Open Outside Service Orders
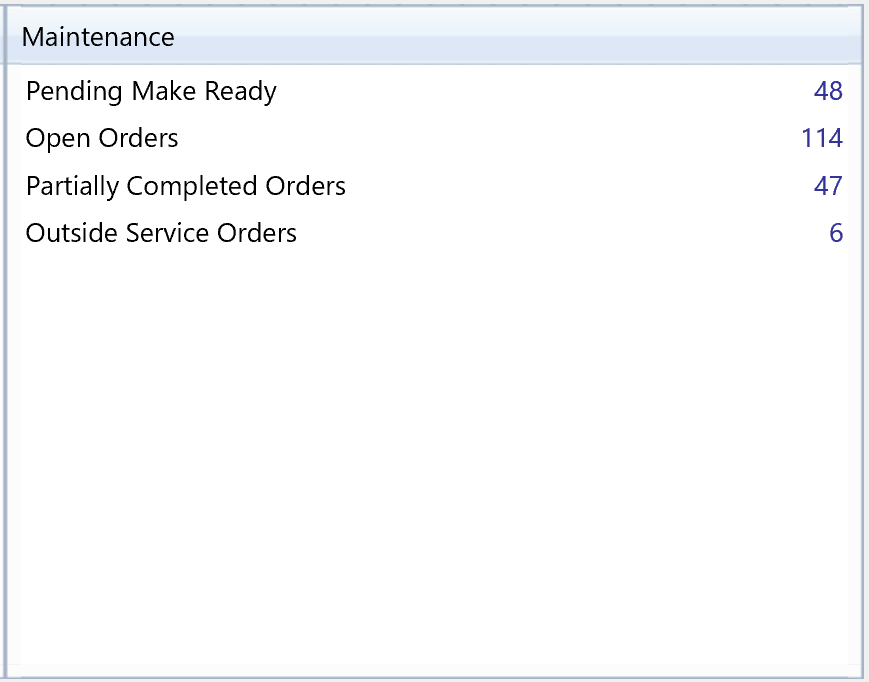 (x=161, y=233)
